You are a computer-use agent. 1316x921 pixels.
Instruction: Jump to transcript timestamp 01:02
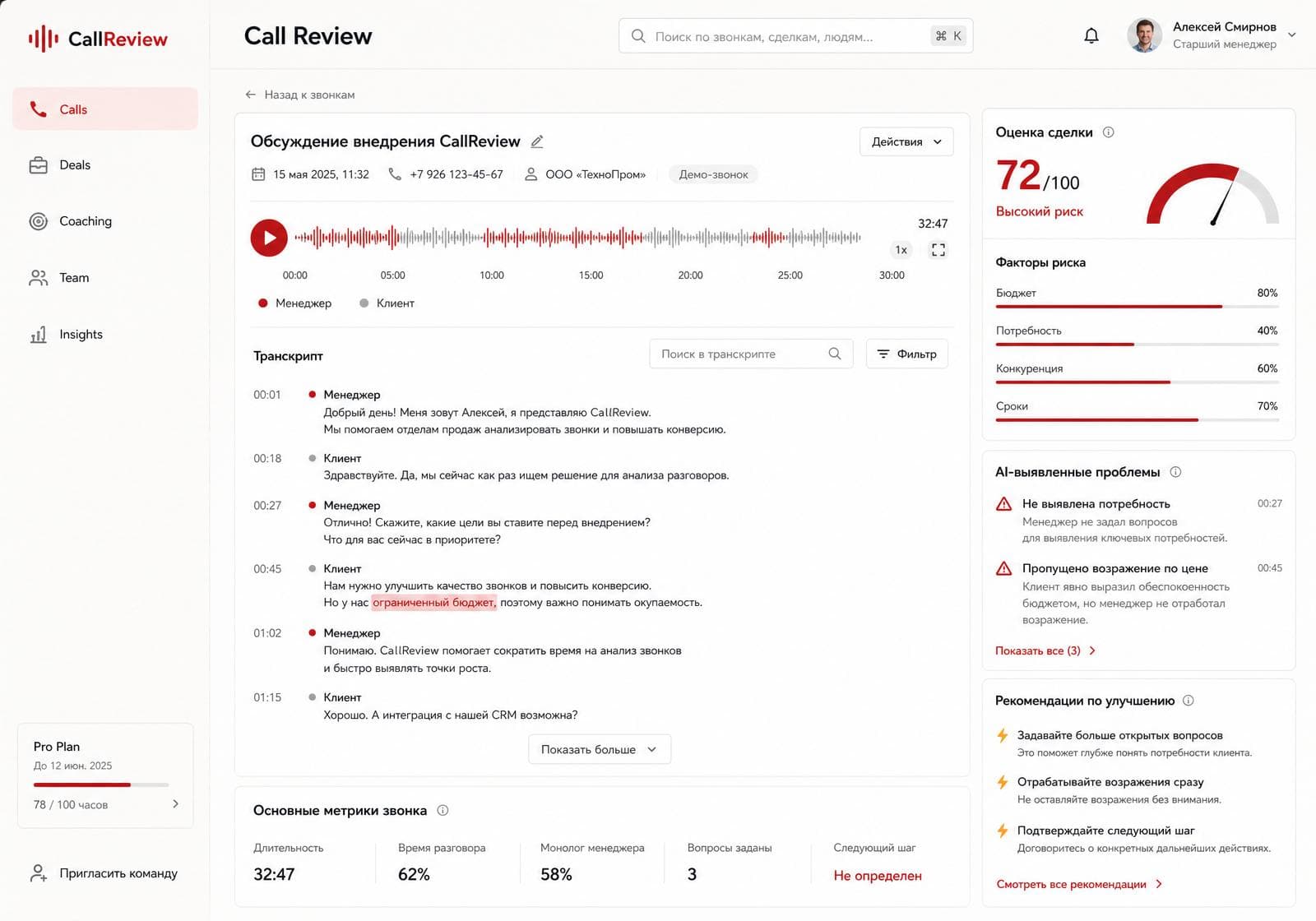(x=267, y=633)
